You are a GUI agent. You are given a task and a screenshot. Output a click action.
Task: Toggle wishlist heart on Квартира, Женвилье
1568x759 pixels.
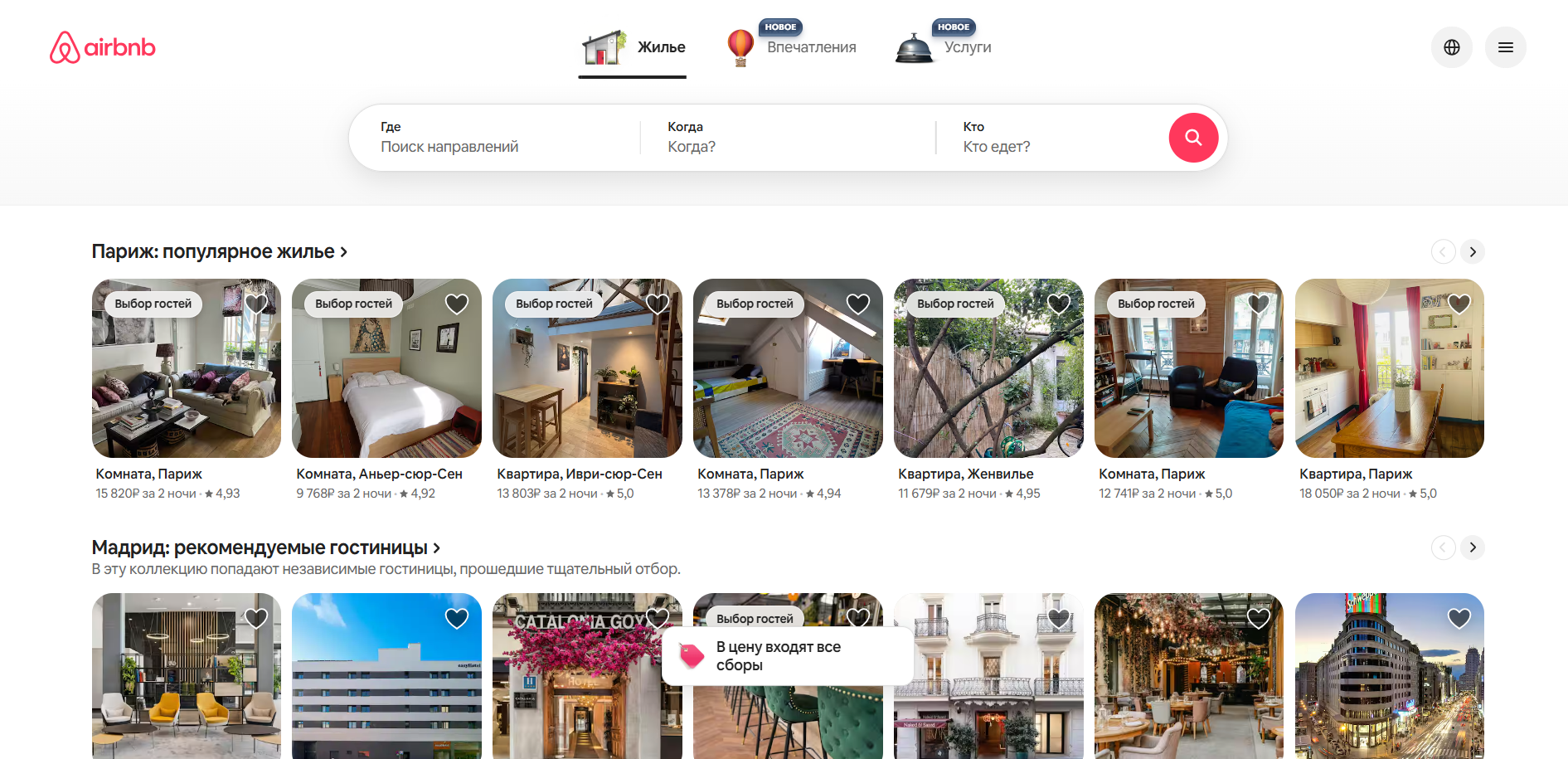point(1059,304)
